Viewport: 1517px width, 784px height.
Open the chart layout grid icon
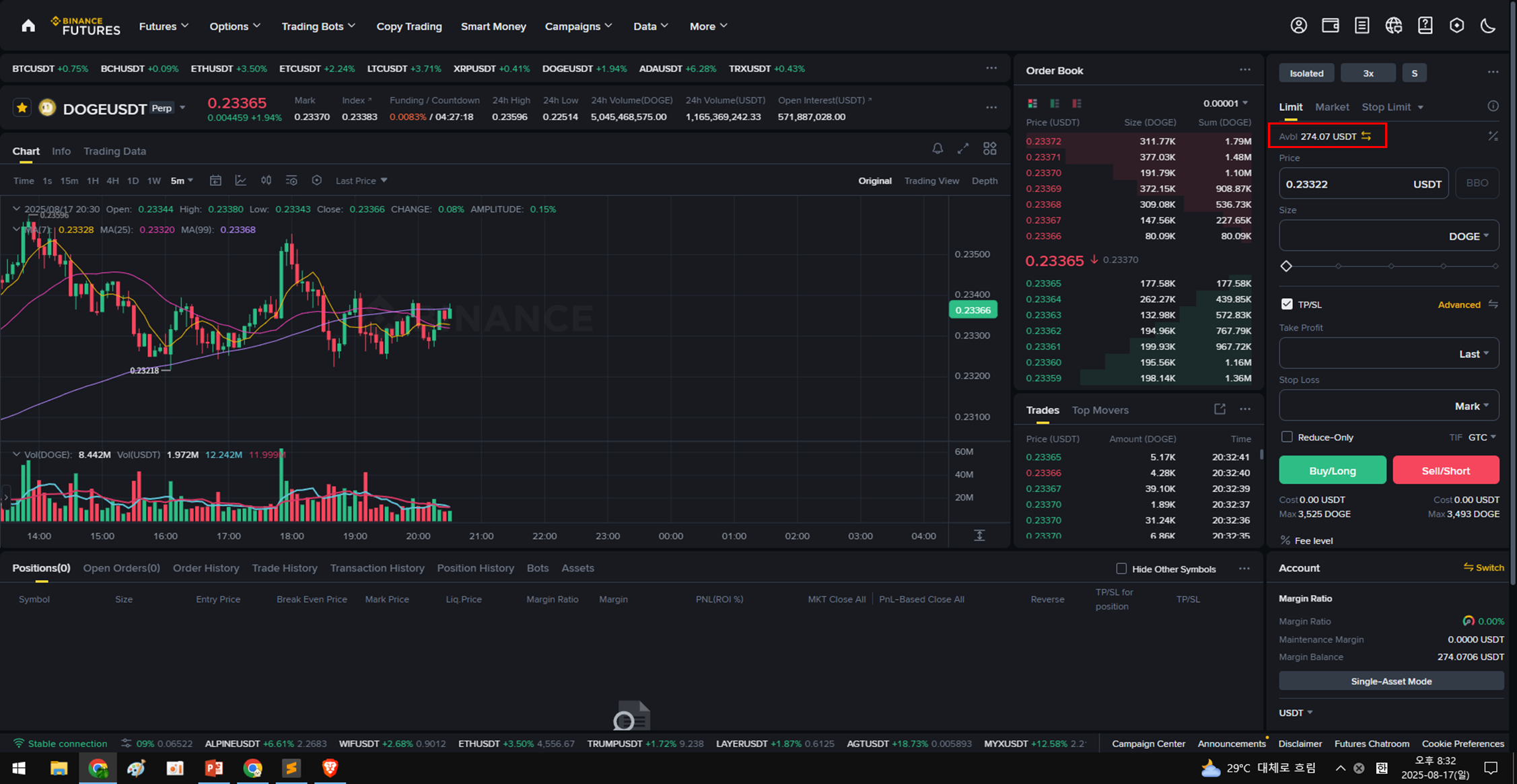[x=989, y=149]
